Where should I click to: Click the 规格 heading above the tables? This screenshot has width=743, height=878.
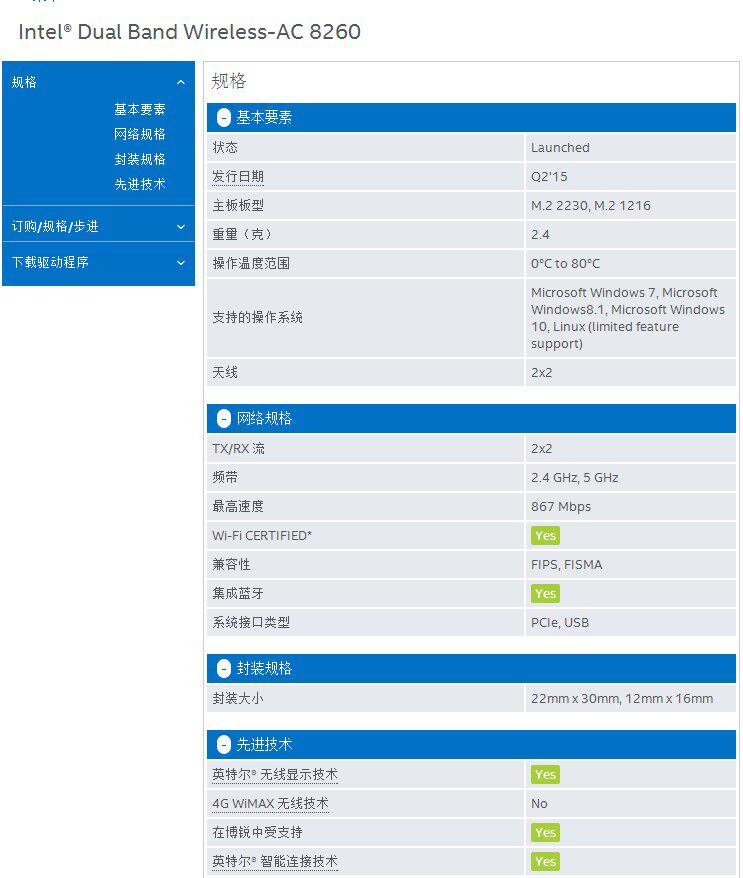pos(229,82)
